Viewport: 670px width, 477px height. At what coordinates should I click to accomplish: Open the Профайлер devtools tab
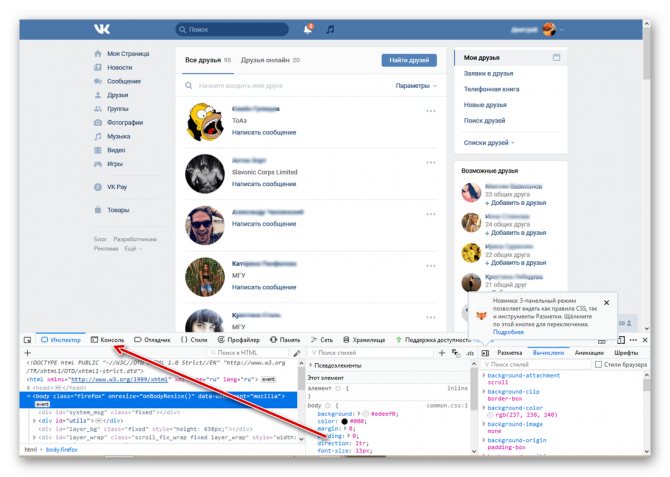(x=238, y=340)
